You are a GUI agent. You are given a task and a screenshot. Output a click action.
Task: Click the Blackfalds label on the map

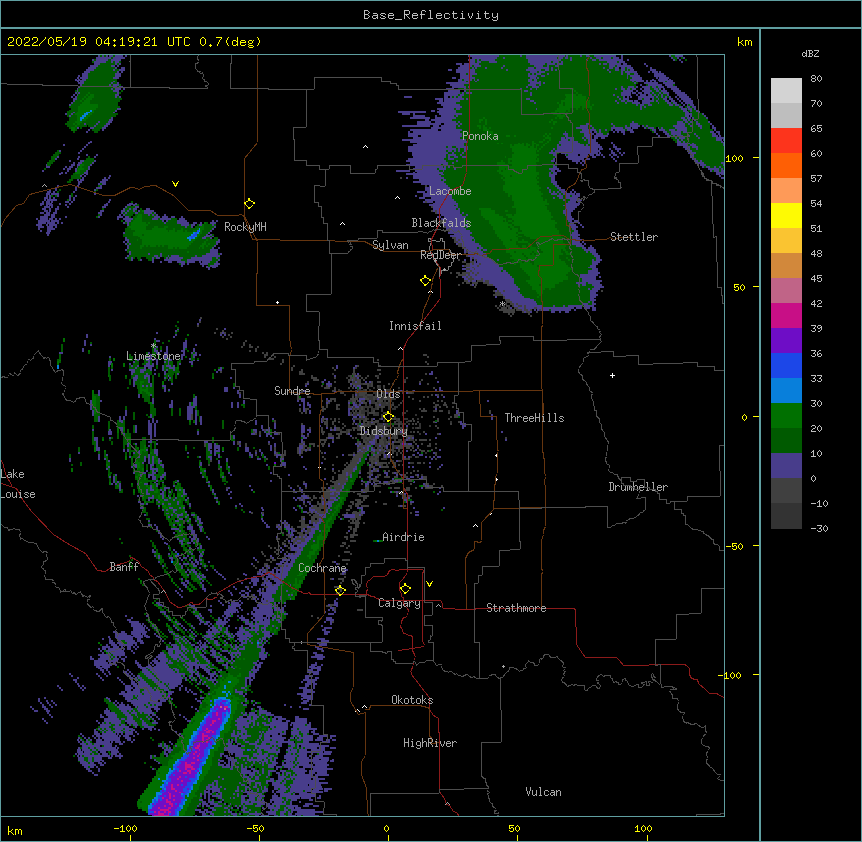(441, 223)
